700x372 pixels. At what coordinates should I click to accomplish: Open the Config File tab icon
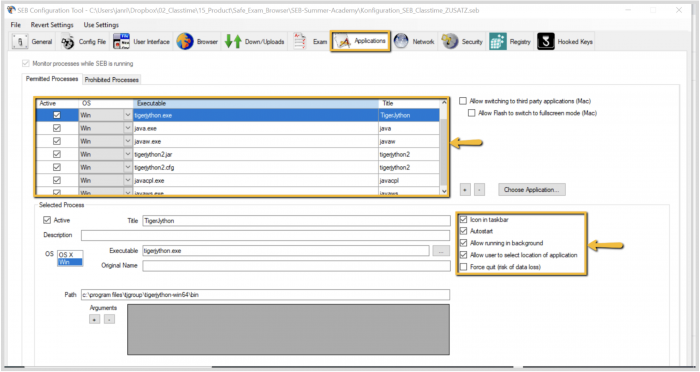point(67,42)
